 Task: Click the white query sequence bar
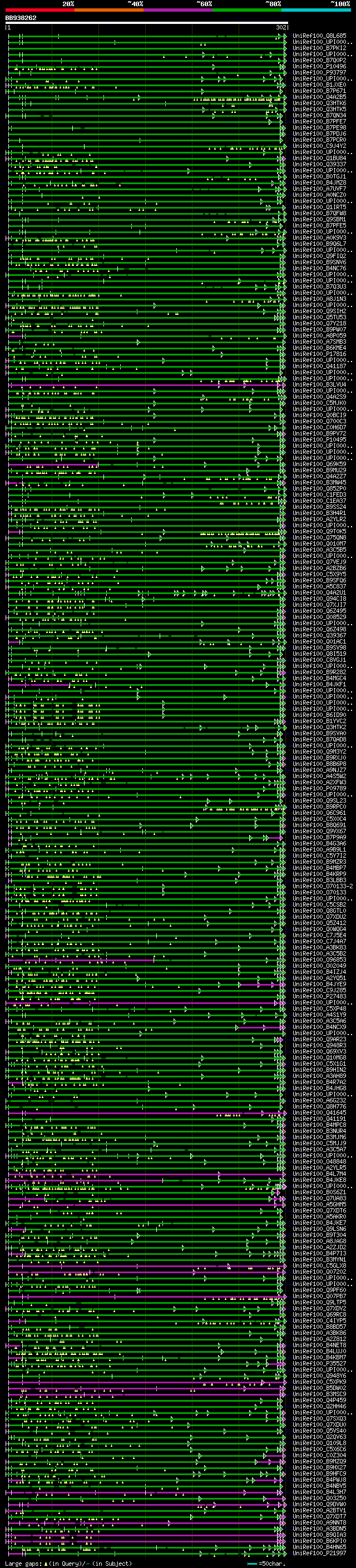147,22
